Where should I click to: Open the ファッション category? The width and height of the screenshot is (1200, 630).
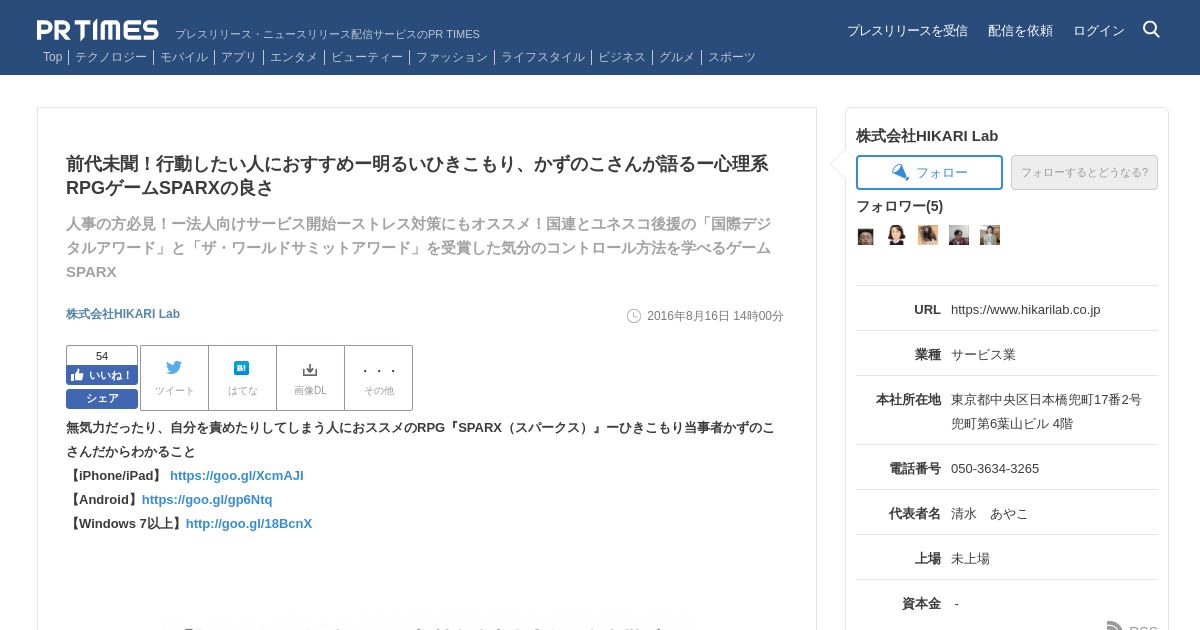coord(452,57)
